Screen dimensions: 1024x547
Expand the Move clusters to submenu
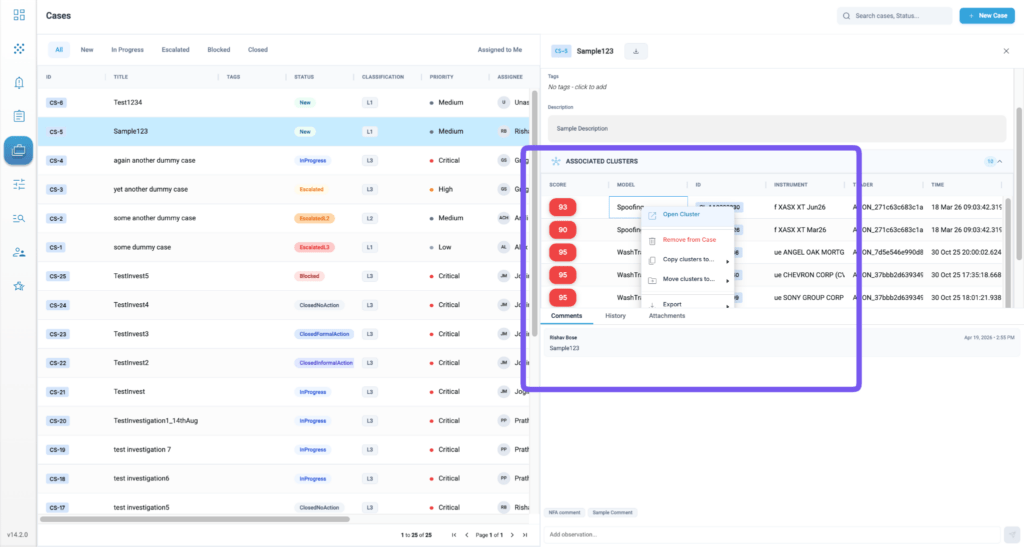[688, 279]
